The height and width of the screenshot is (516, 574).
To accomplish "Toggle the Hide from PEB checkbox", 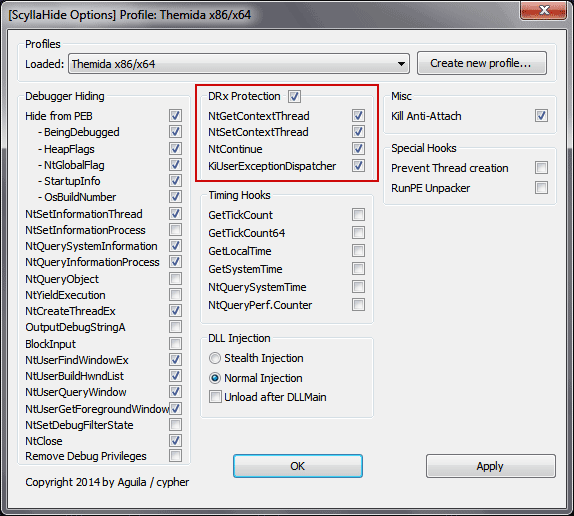I will coord(175,116).
